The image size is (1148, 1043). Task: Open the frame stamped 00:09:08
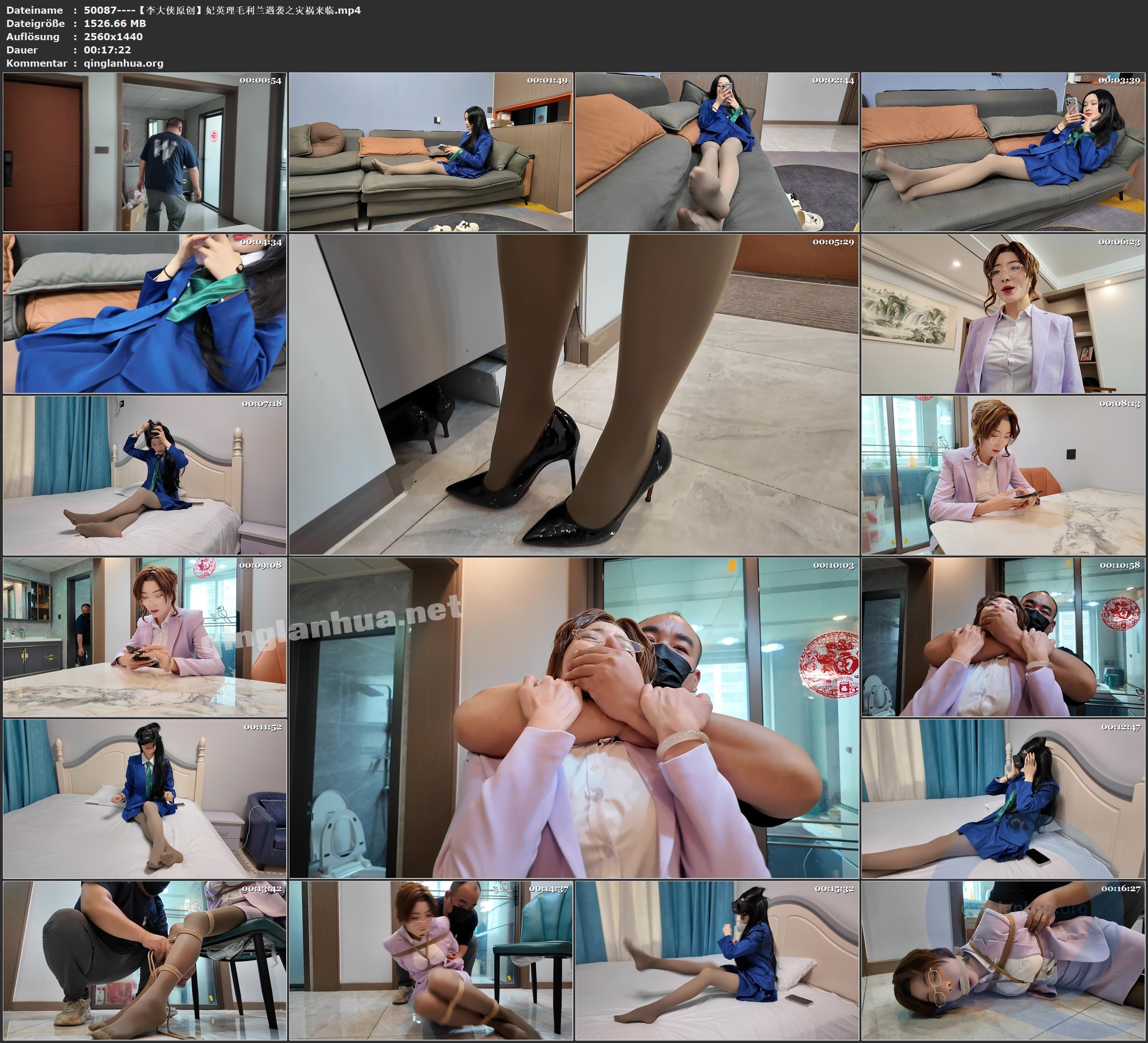(x=145, y=637)
